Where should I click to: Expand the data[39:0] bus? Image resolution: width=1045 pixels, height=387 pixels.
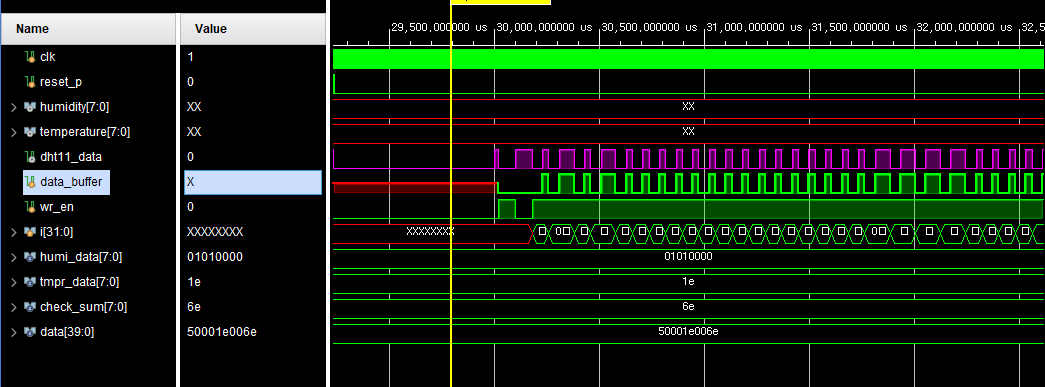click(14, 332)
